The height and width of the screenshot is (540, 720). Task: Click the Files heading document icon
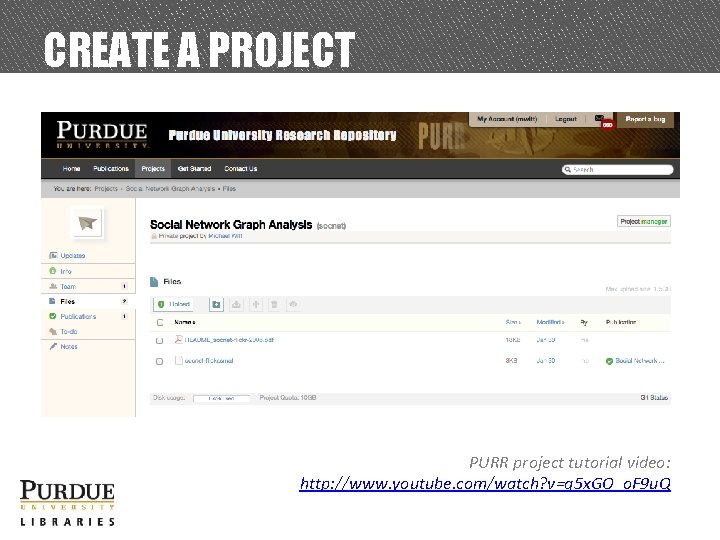click(154, 281)
